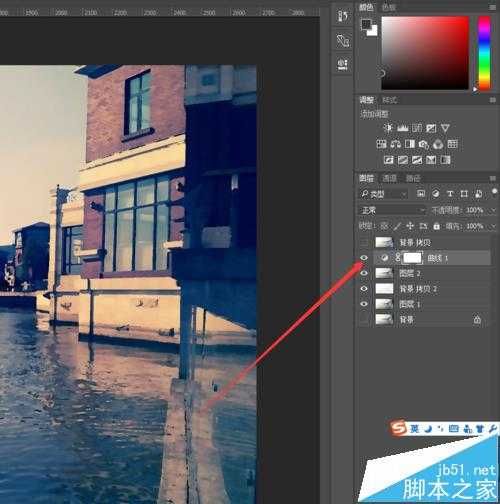Screen dimensions: 500x504
Task: Add a Curves adjustment layer
Action: tap(417, 128)
